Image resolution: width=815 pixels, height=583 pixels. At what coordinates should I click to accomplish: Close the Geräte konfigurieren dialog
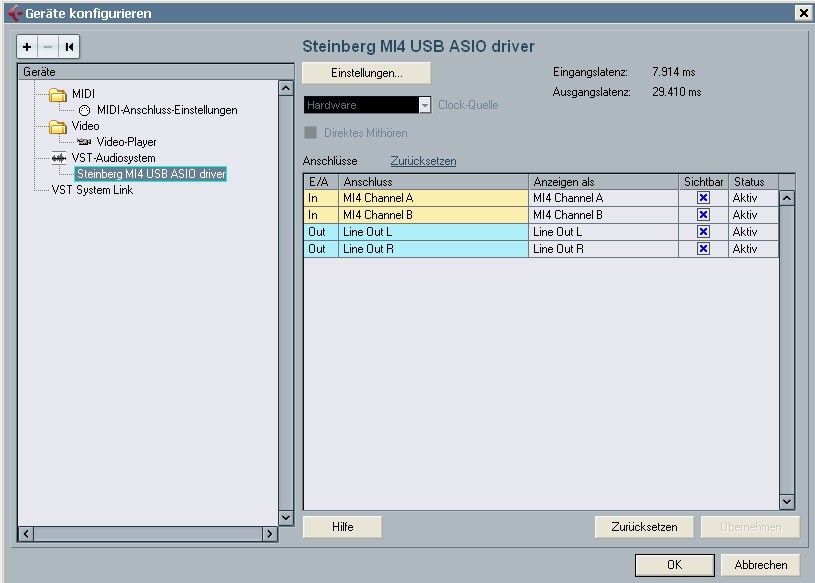[x=803, y=12]
